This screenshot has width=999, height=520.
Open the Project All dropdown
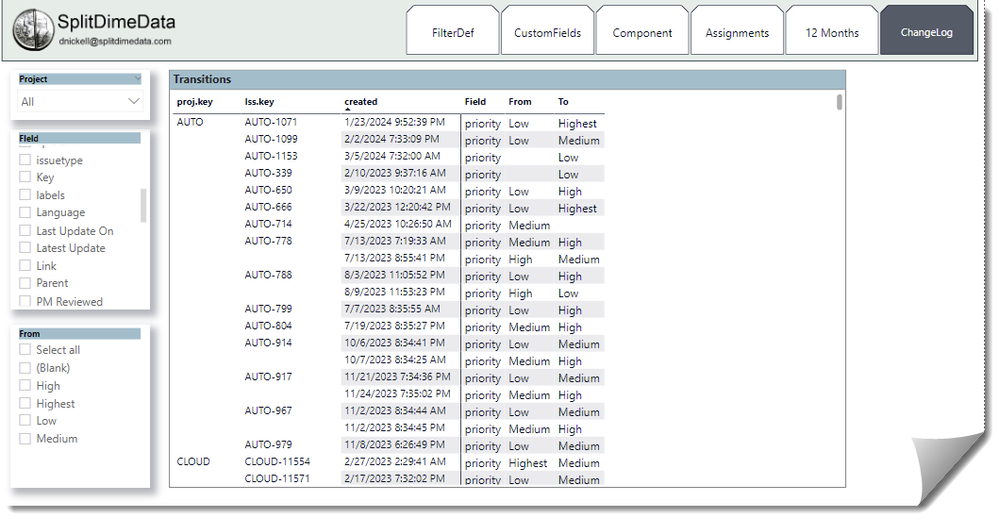click(80, 101)
